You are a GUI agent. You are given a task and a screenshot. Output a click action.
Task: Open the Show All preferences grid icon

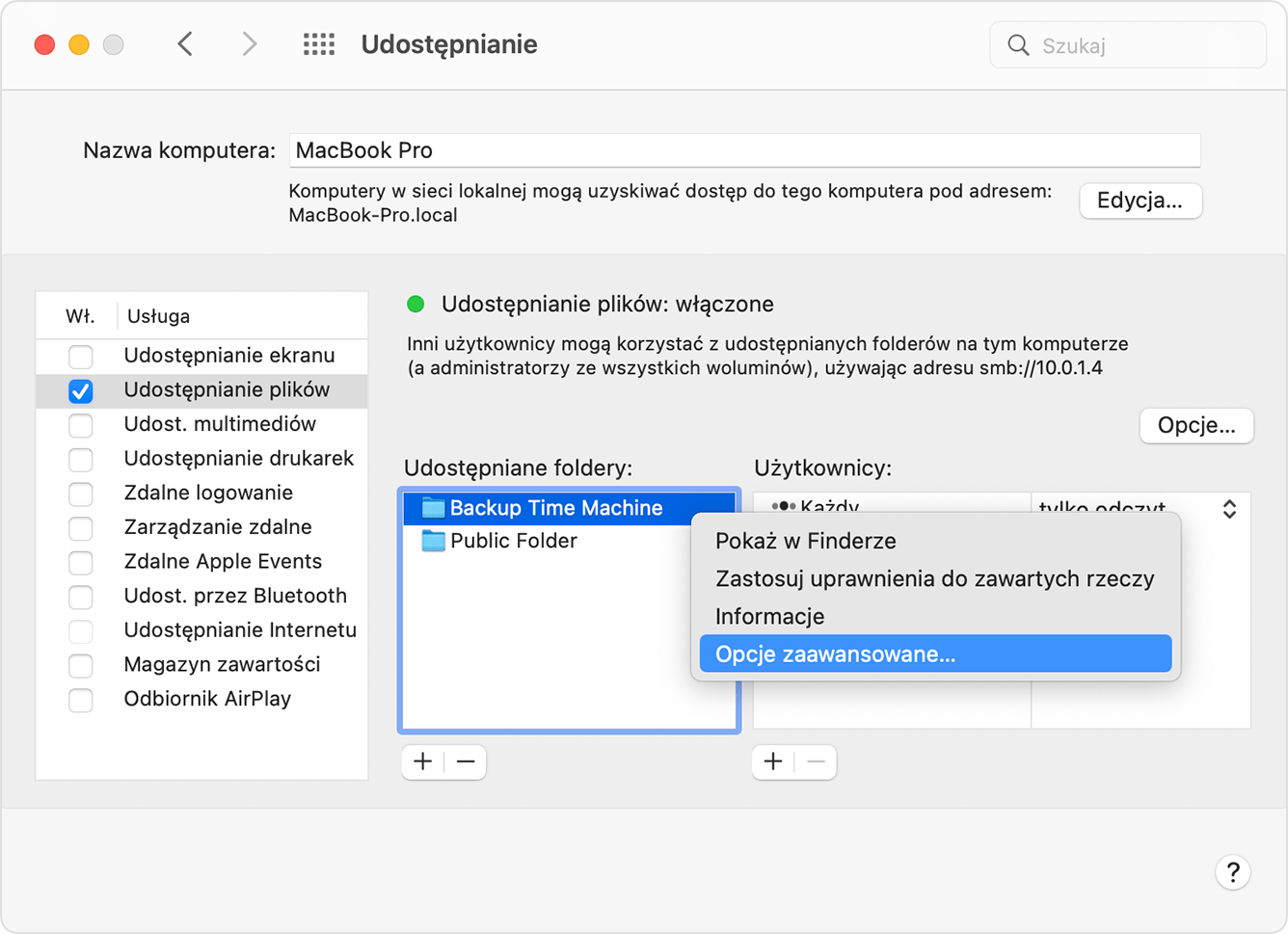click(x=318, y=43)
